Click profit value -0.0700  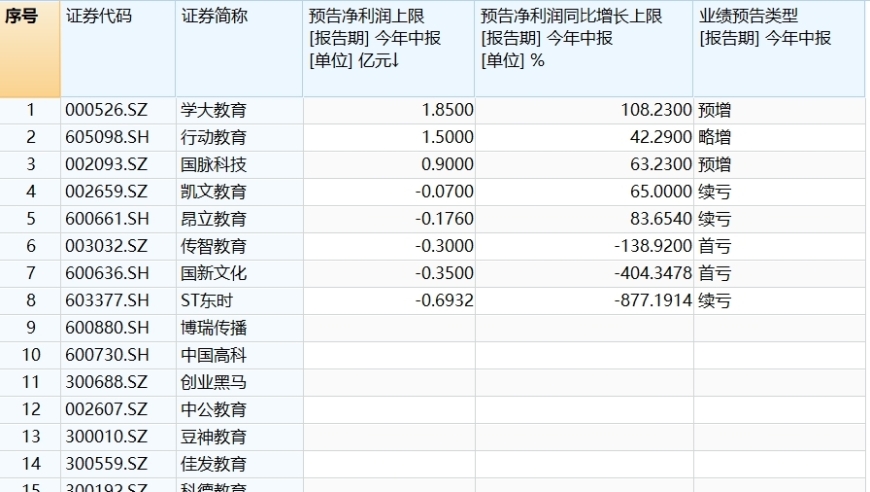click(x=444, y=191)
